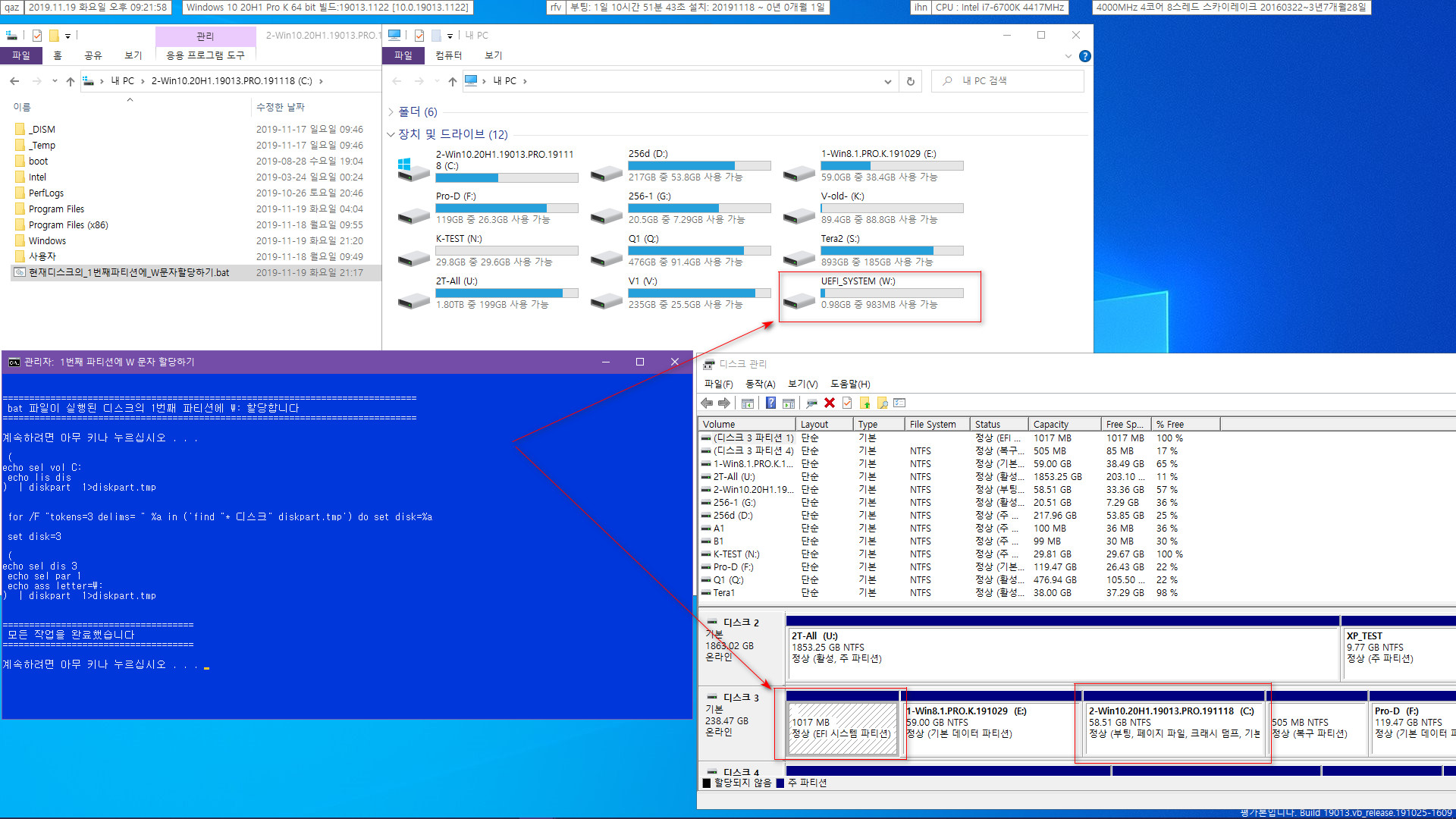
Task: Click the command prompt title bar icon
Action: tap(14, 362)
